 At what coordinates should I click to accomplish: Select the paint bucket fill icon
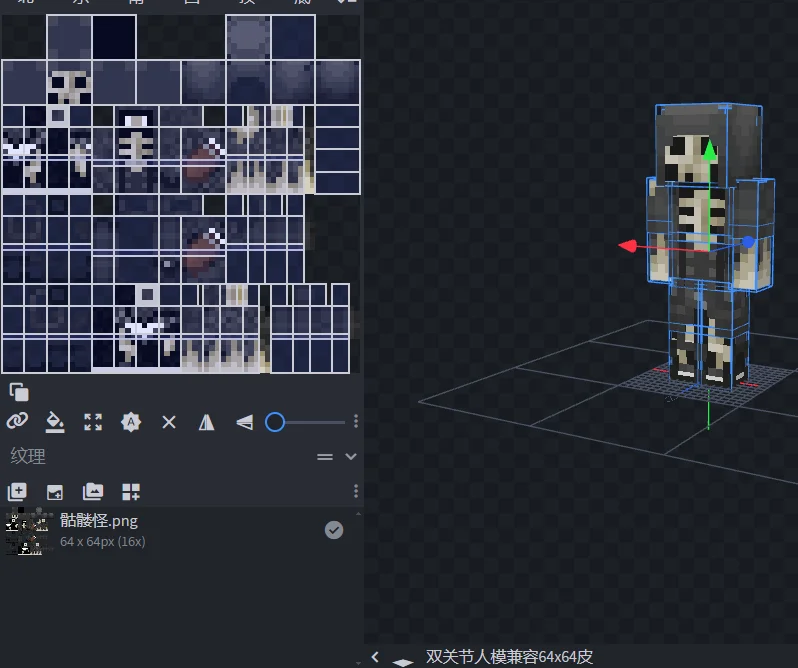tap(55, 422)
